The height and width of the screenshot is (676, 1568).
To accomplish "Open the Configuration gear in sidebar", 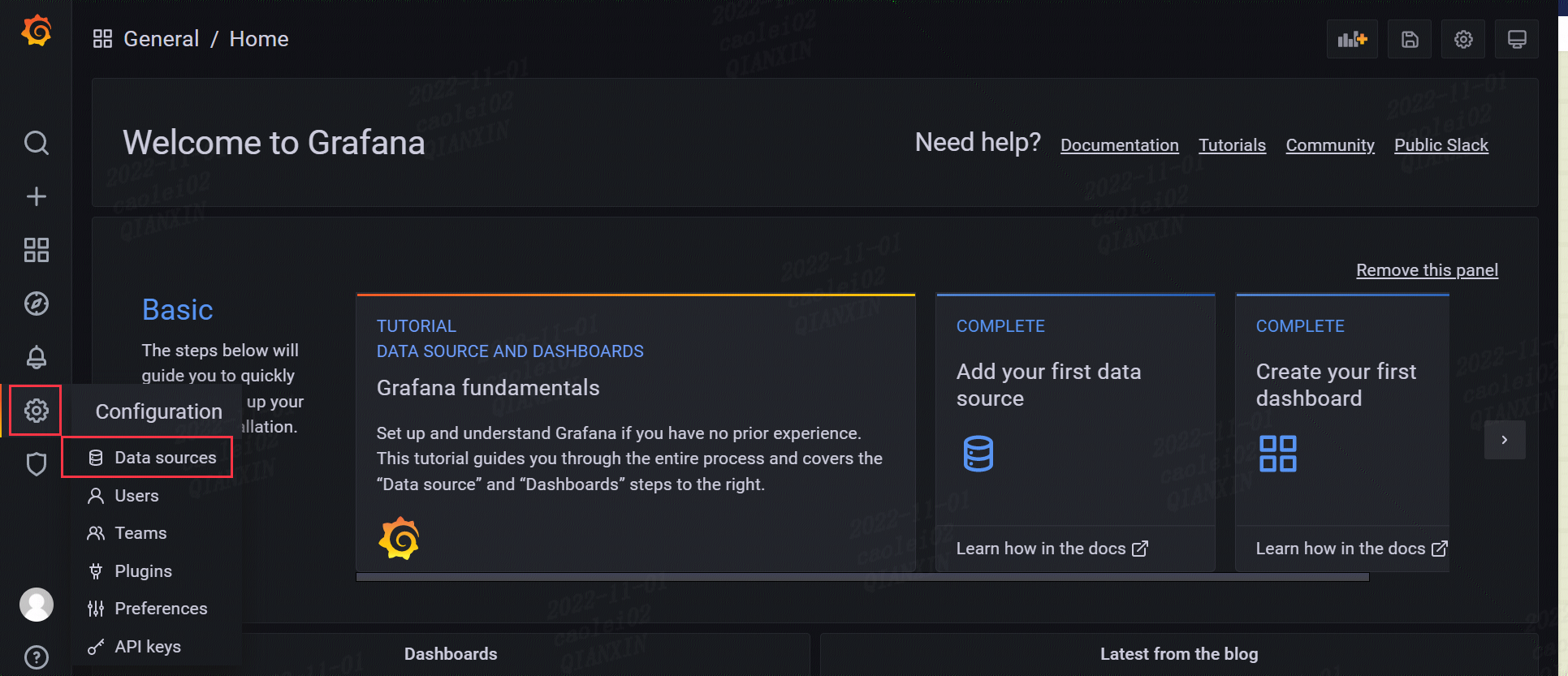I will 37,411.
